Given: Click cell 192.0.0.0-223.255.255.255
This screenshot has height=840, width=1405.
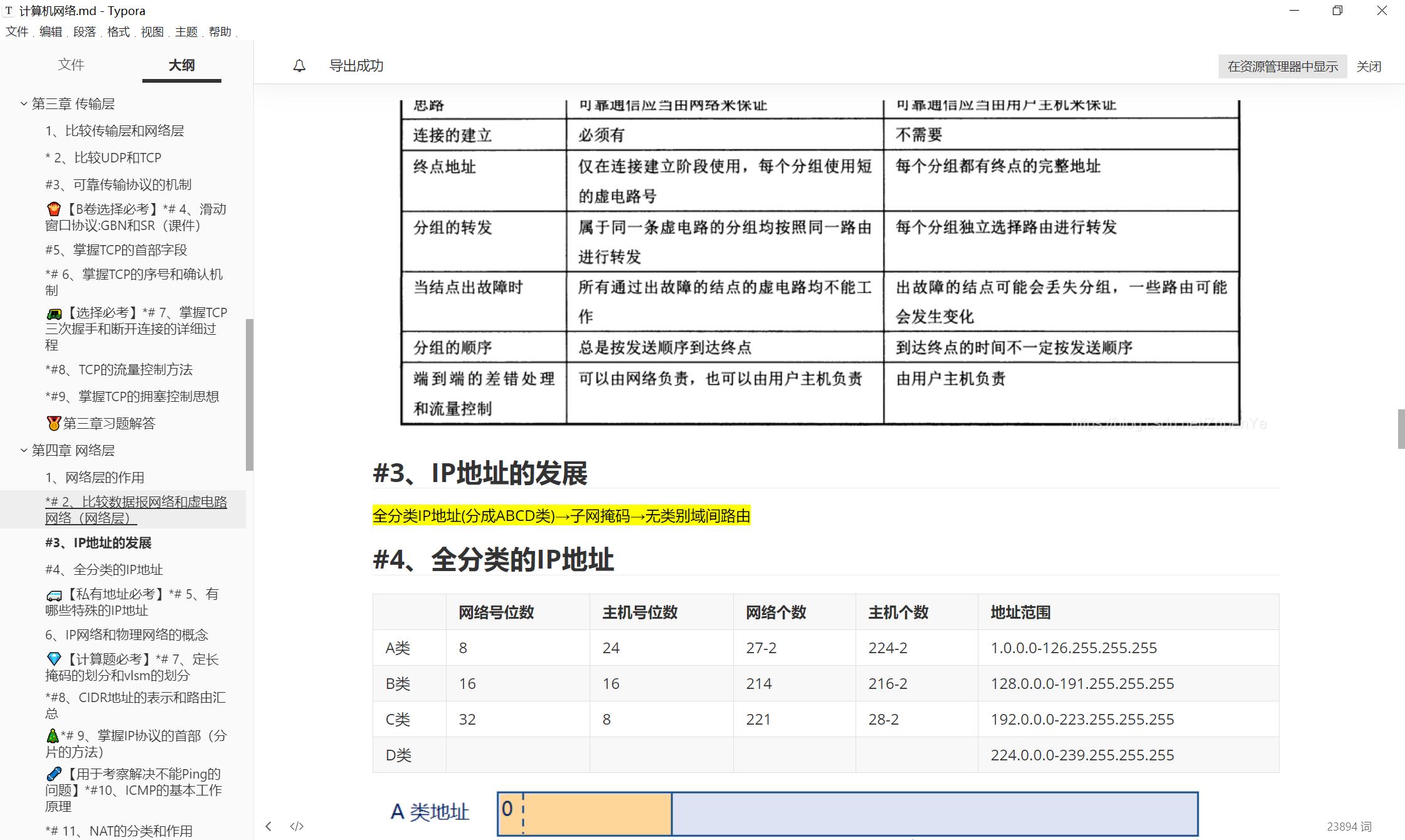Looking at the screenshot, I should (x=1128, y=720).
